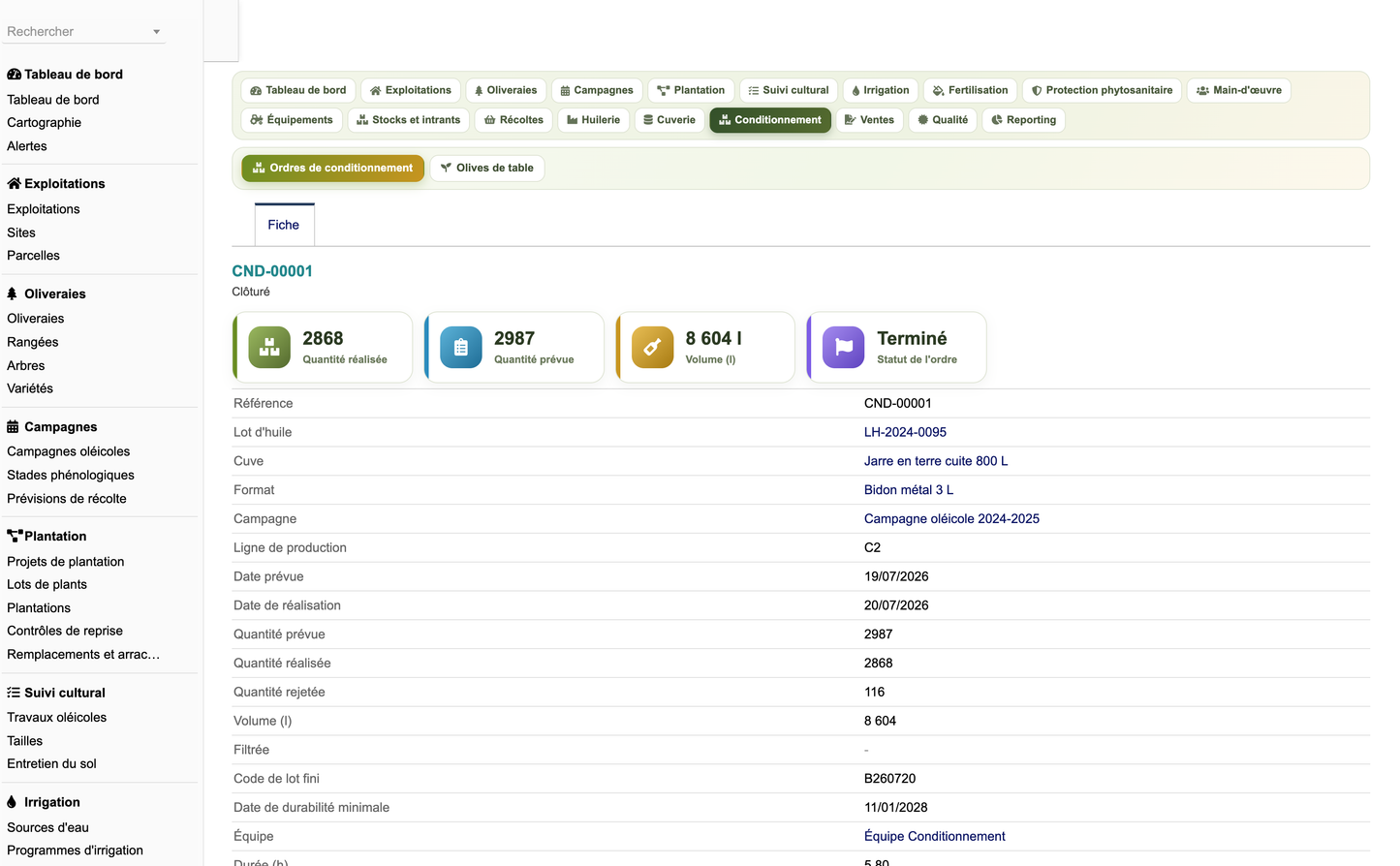Open Équipe Conditionnement link
Screen dimensions: 1400x866
pyautogui.click(x=935, y=836)
